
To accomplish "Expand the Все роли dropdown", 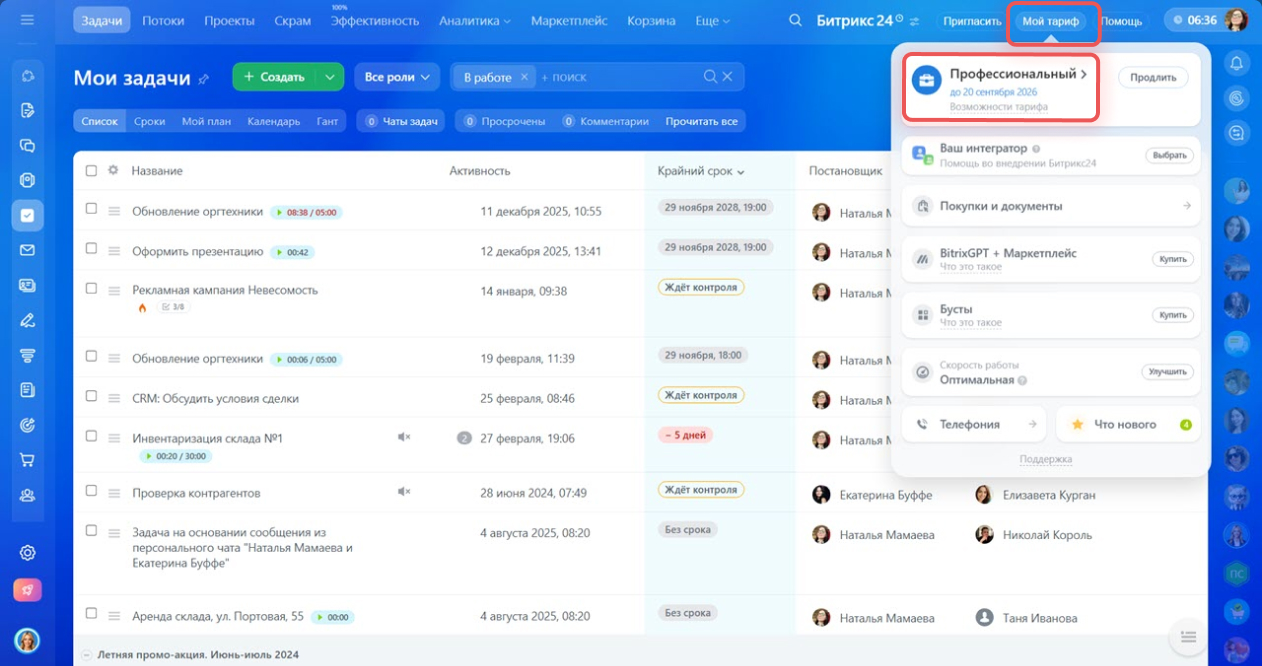I will [397, 77].
